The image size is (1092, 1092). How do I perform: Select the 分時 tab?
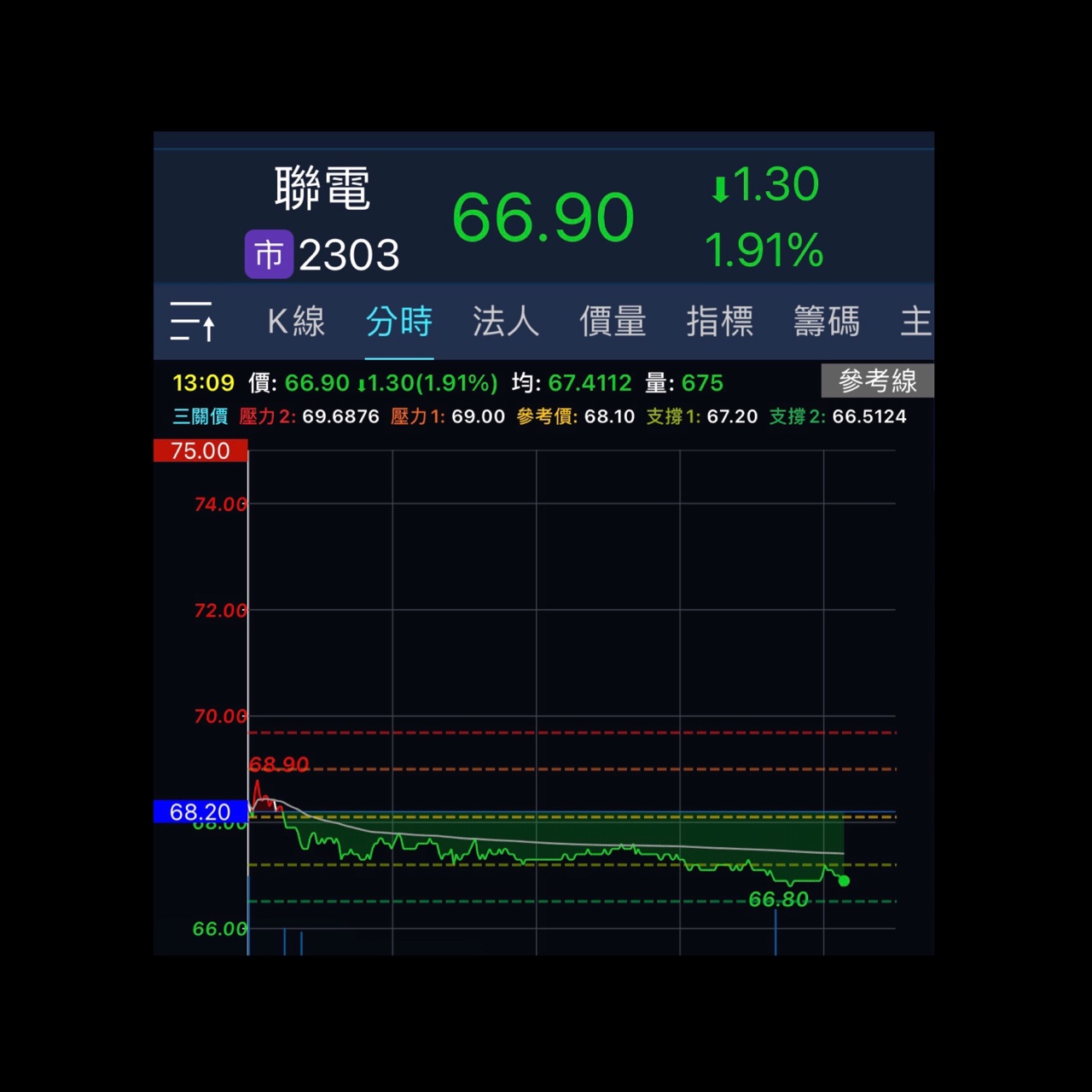(399, 322)
